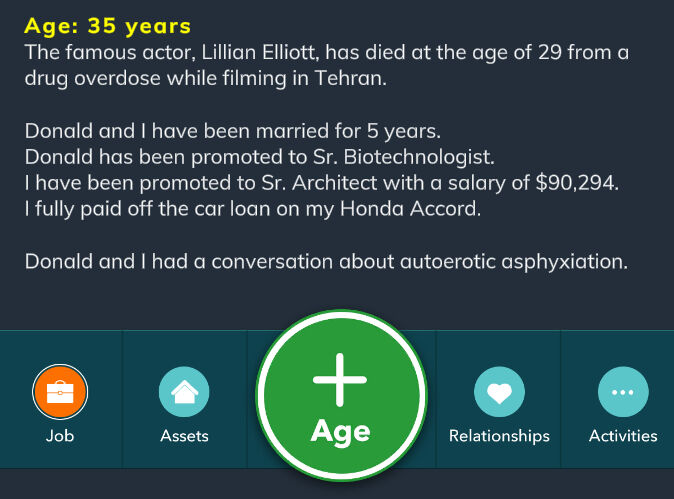Tap the Relationships label text
This screenshot has height=499, width=674.
coord(499,436)
